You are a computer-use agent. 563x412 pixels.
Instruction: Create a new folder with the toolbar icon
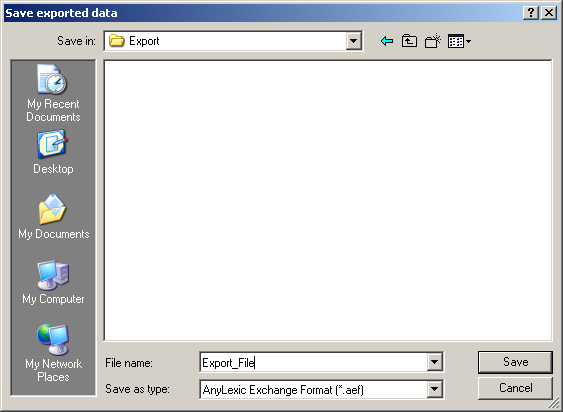432,41
